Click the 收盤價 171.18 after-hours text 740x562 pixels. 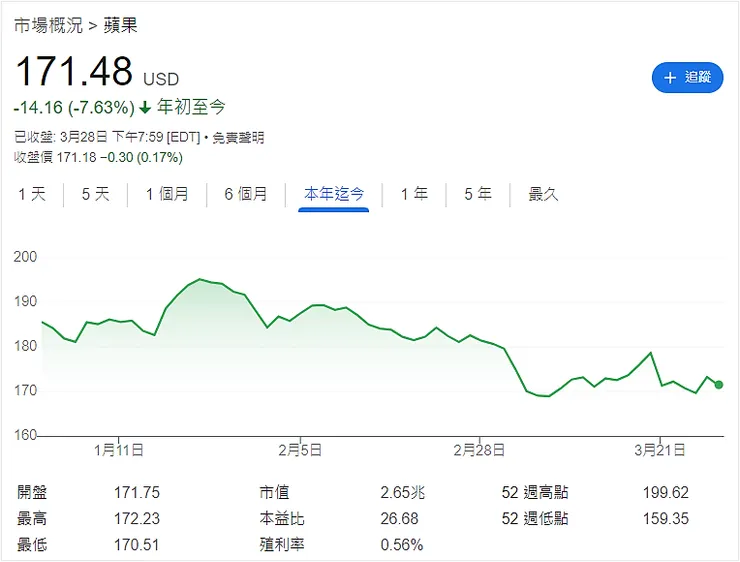pyautogui.click(x=98, y=157)
